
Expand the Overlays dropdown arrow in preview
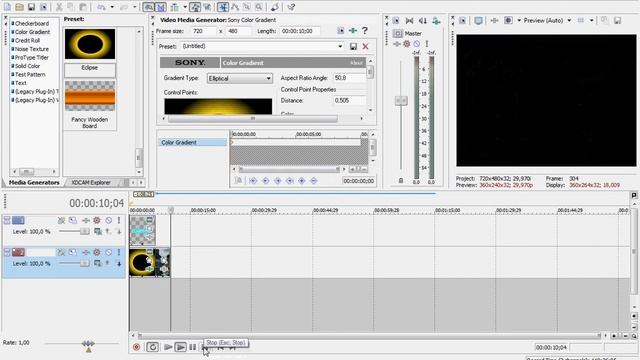click(x=591, y=20)
